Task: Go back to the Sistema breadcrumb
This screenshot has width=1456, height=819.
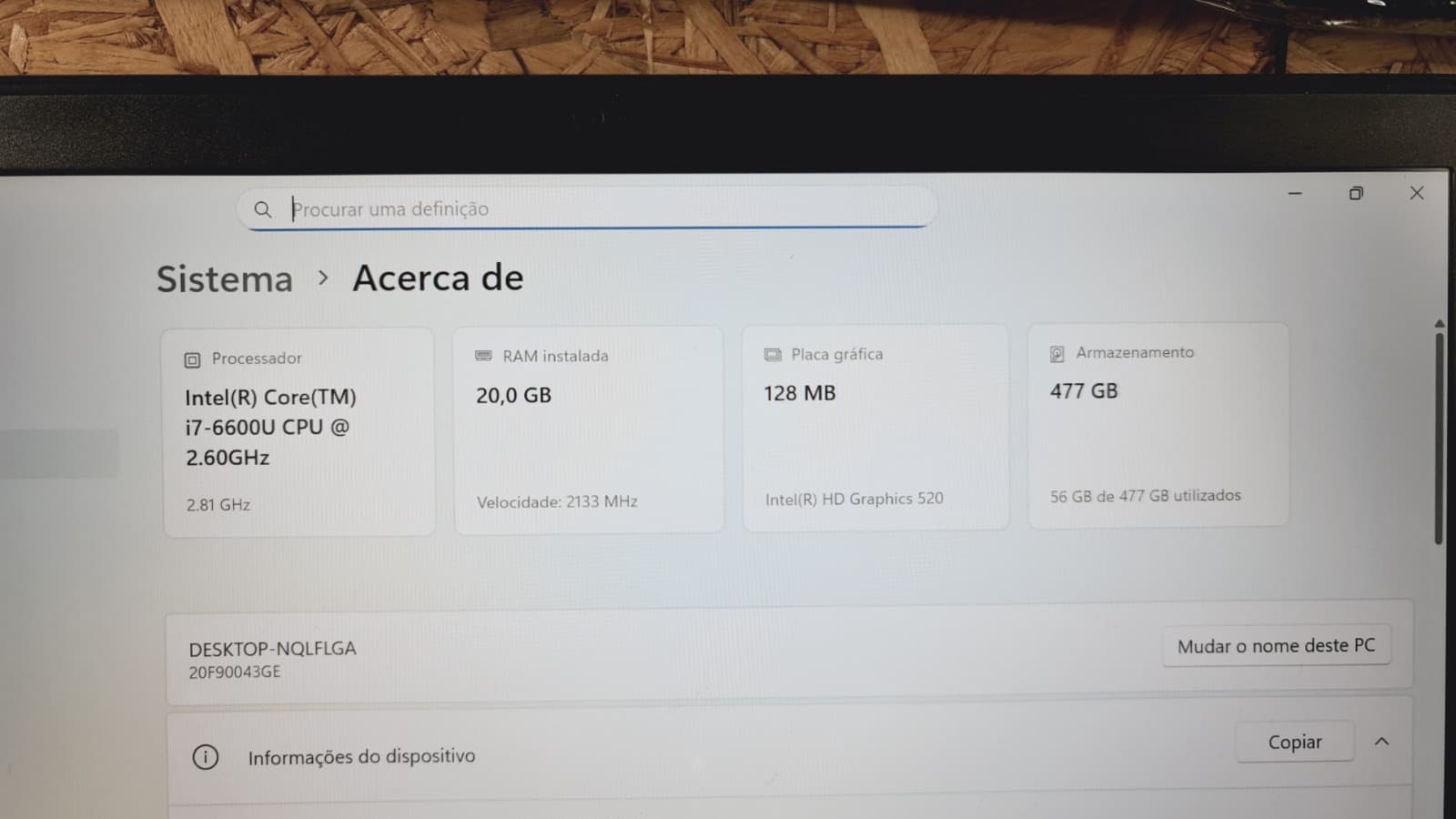Action: click(225, 278)
